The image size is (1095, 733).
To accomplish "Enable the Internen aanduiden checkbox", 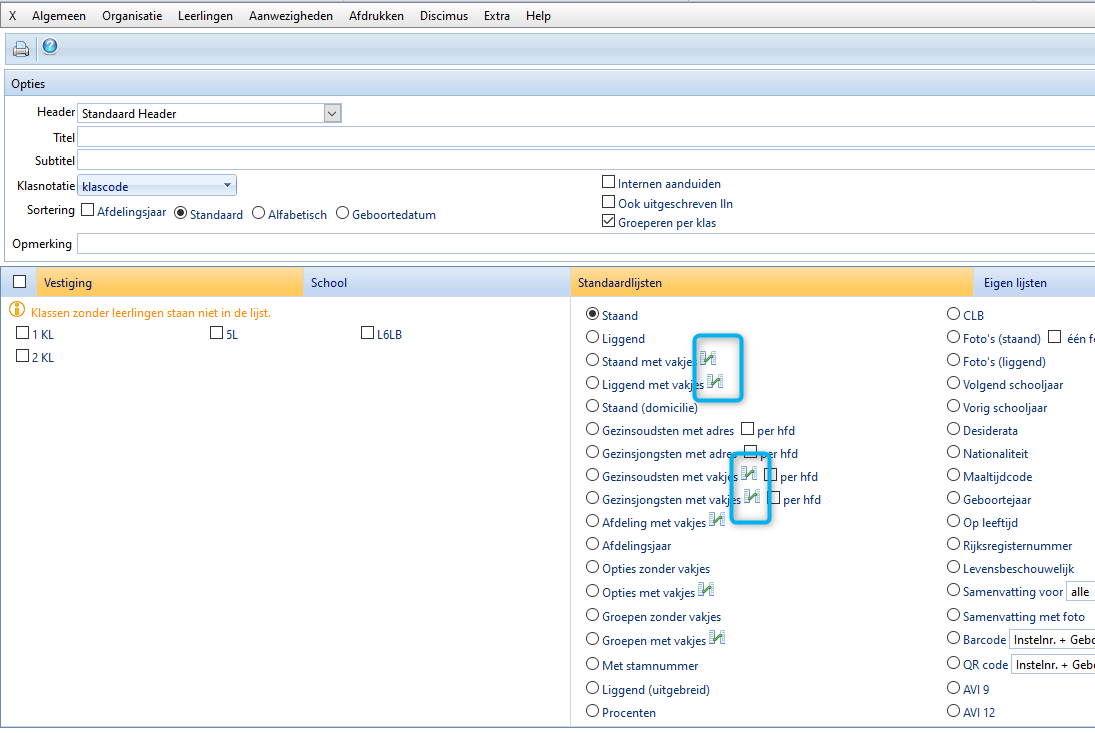I will point(608,183).
